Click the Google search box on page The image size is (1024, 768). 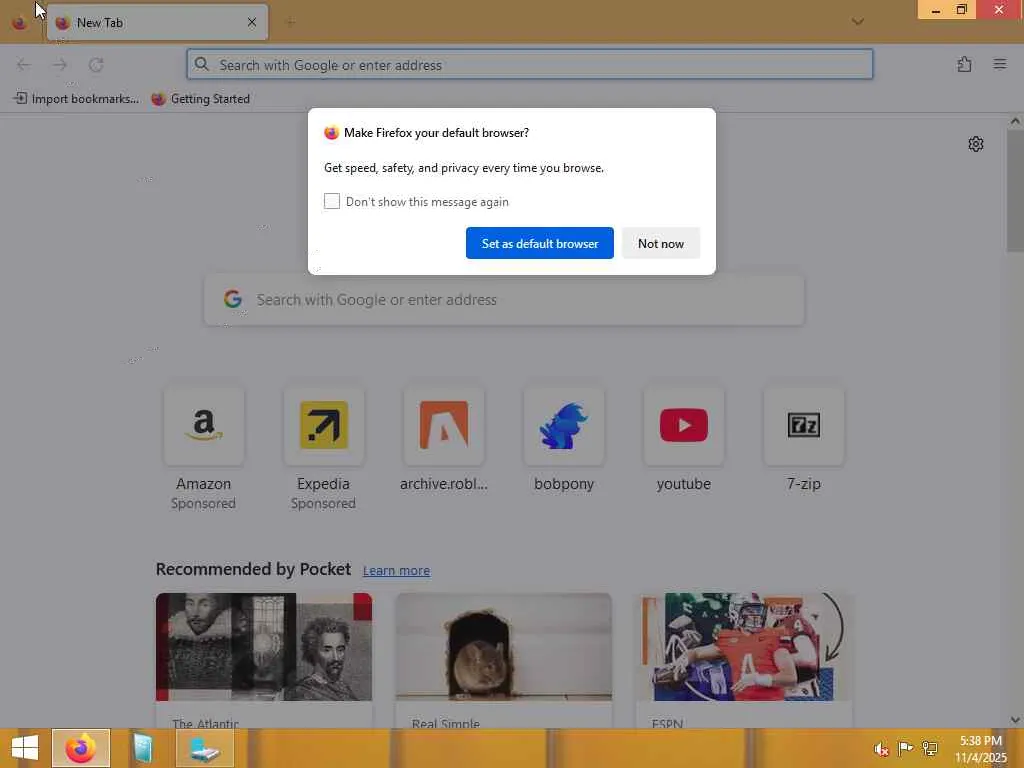pos(504,300)
